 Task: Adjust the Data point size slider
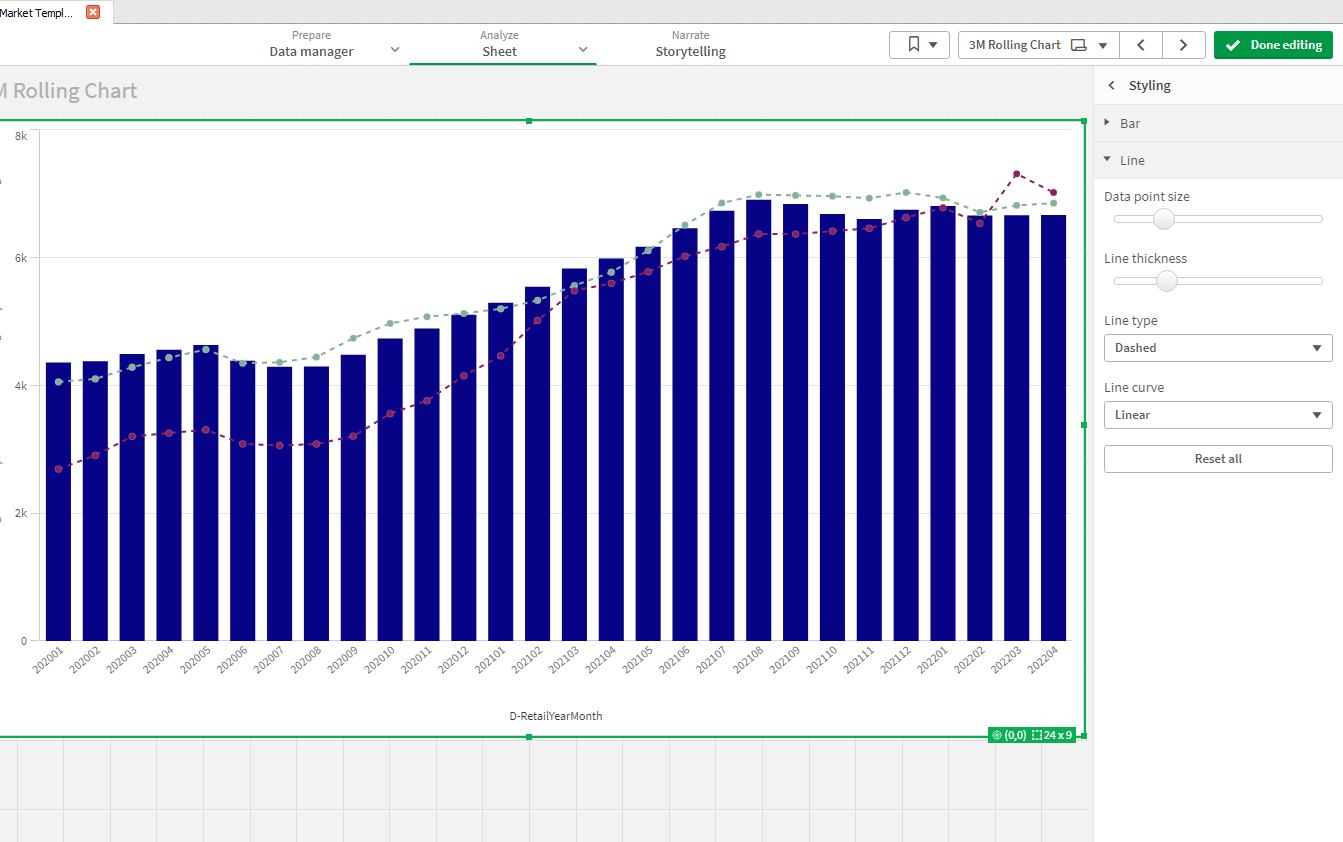1162,218
